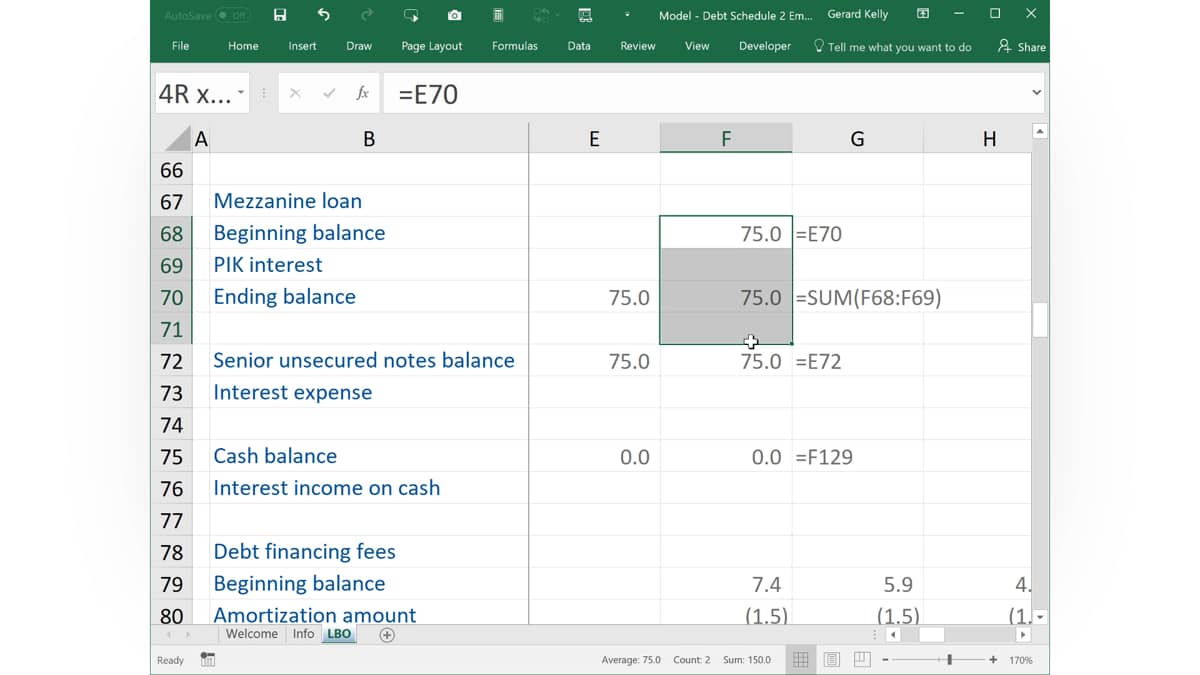Image resolution: width=1200 pixels, height=675 pixels.
Task: Switch to the Welcome sheet tab
Action: click(x=252, y=634)
